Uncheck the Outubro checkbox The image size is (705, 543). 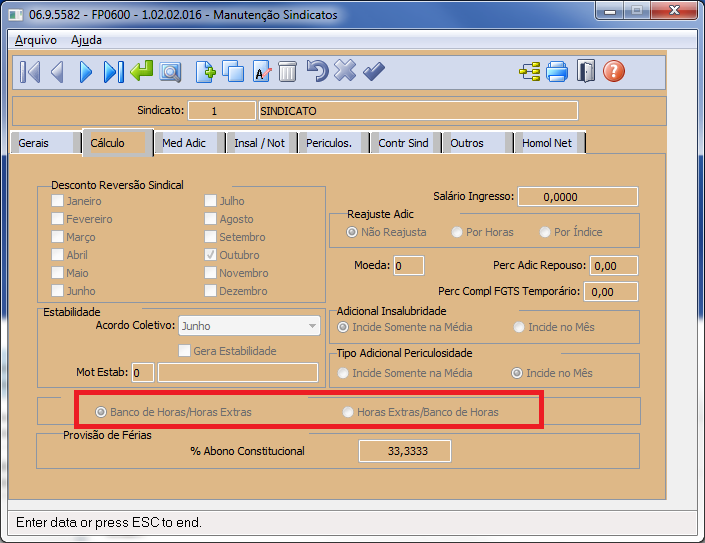[210, 254]
